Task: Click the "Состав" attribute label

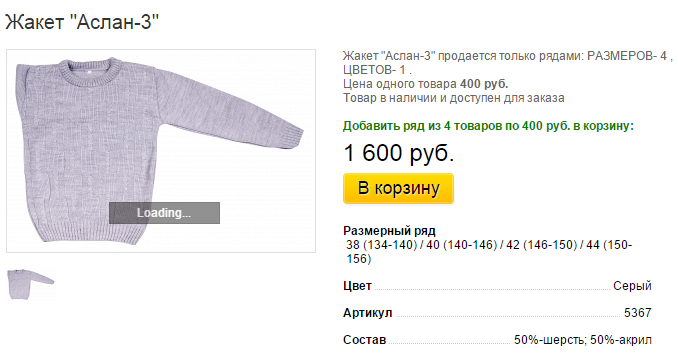Action: (x=365, y=340)
